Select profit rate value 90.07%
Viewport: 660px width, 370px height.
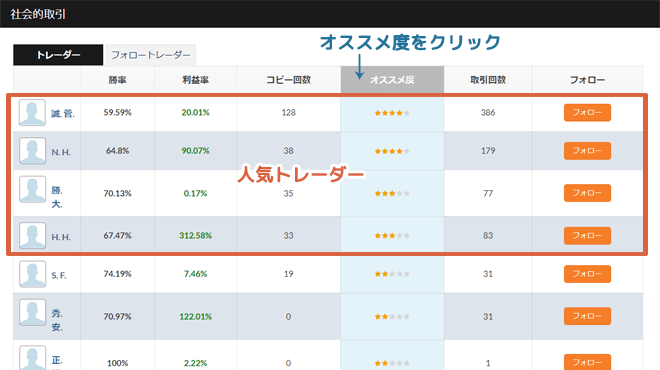(x=195, y=151)
